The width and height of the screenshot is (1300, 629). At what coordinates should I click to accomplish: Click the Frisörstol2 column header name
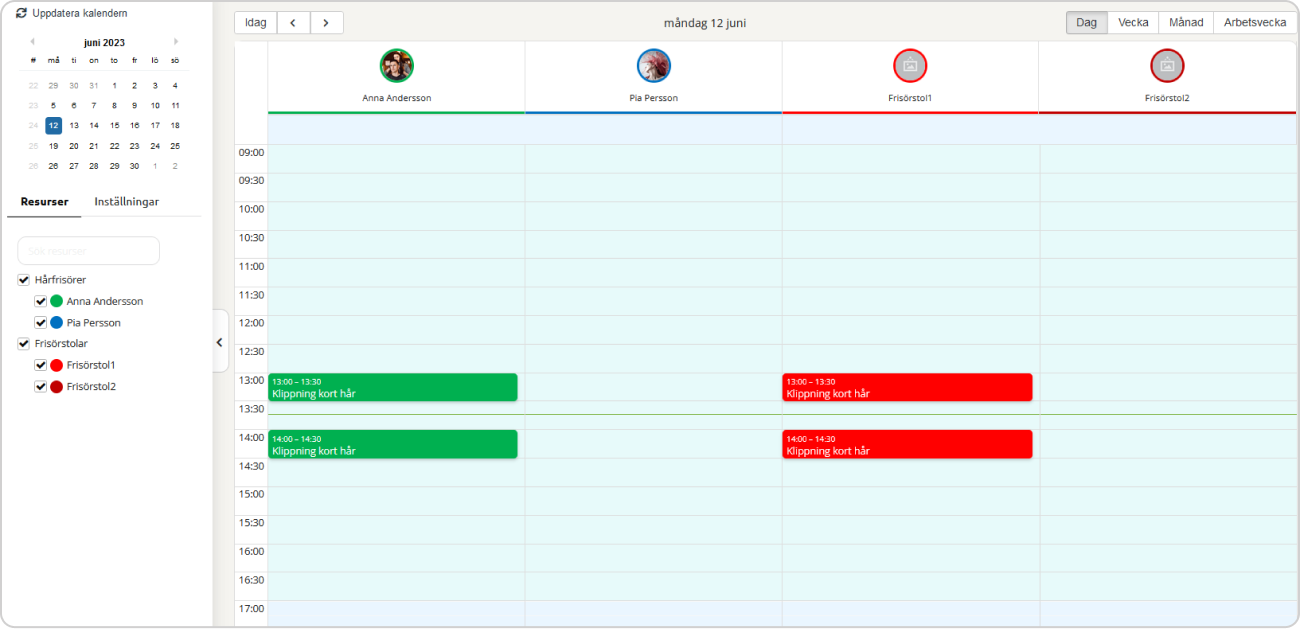coord(1167,98)
